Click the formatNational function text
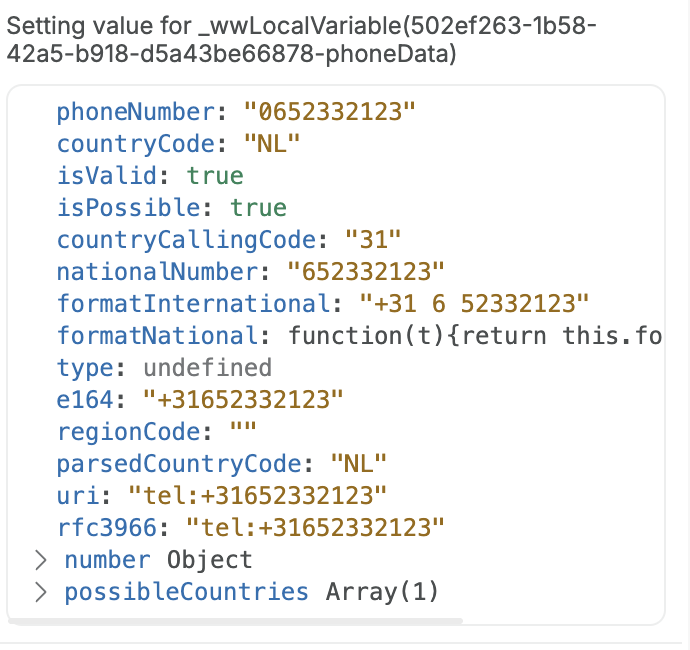 [x=475, y=336]
